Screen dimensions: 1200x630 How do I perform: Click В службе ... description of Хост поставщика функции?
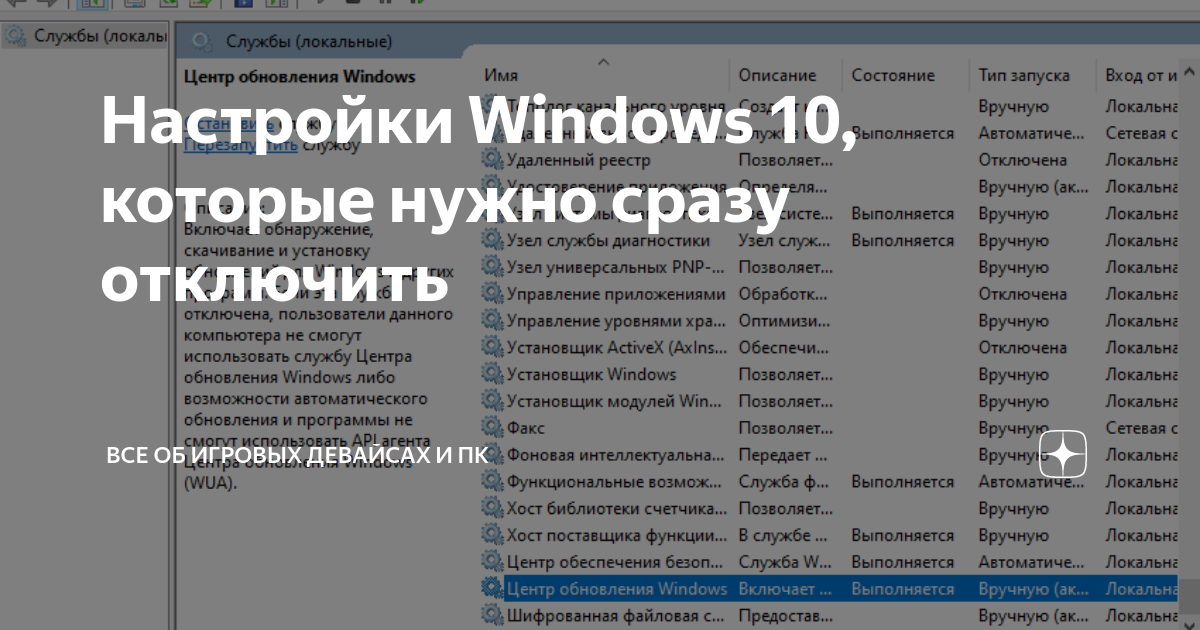[785, 536]
